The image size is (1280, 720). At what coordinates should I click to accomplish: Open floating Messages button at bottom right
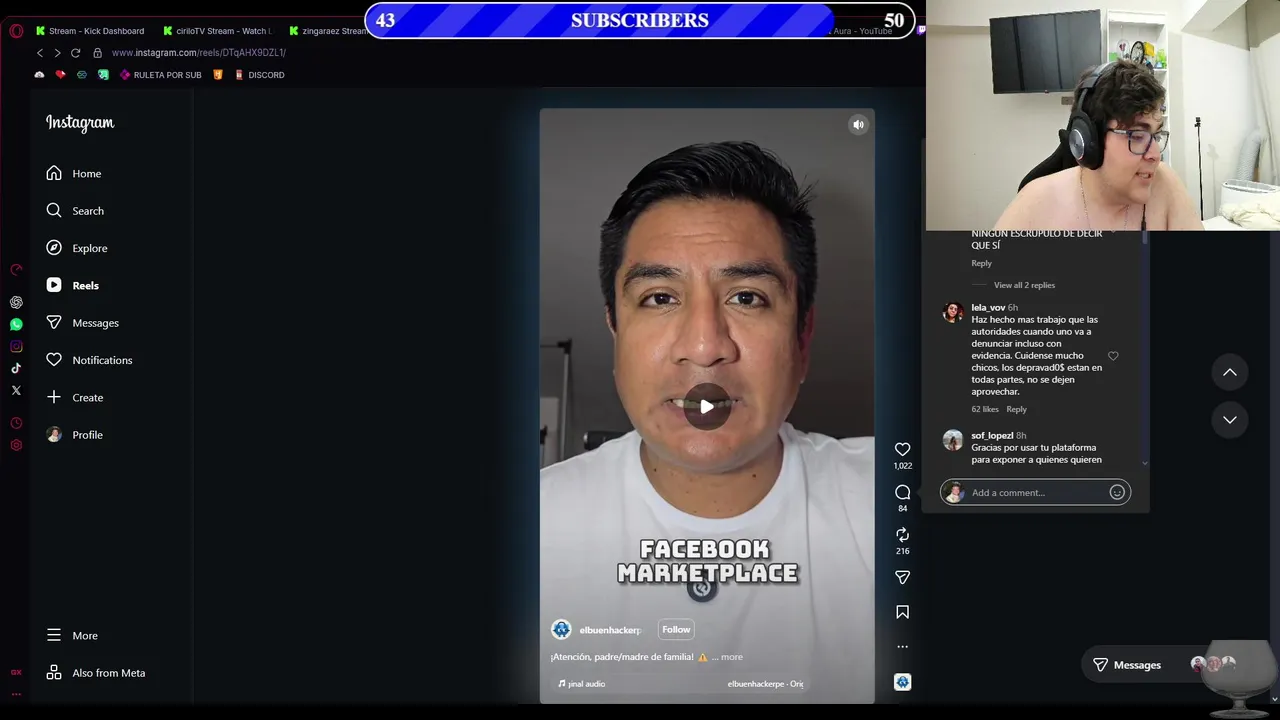[1164, 665]
